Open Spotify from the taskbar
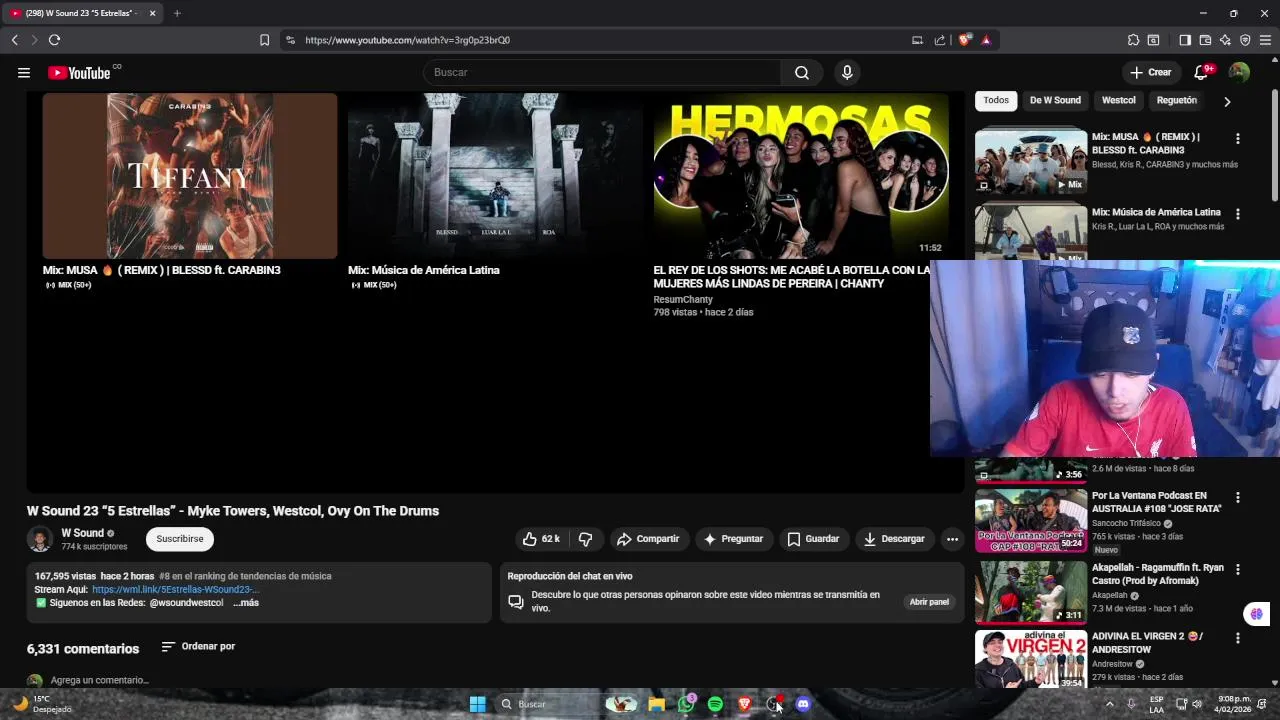 coord(715,704)
